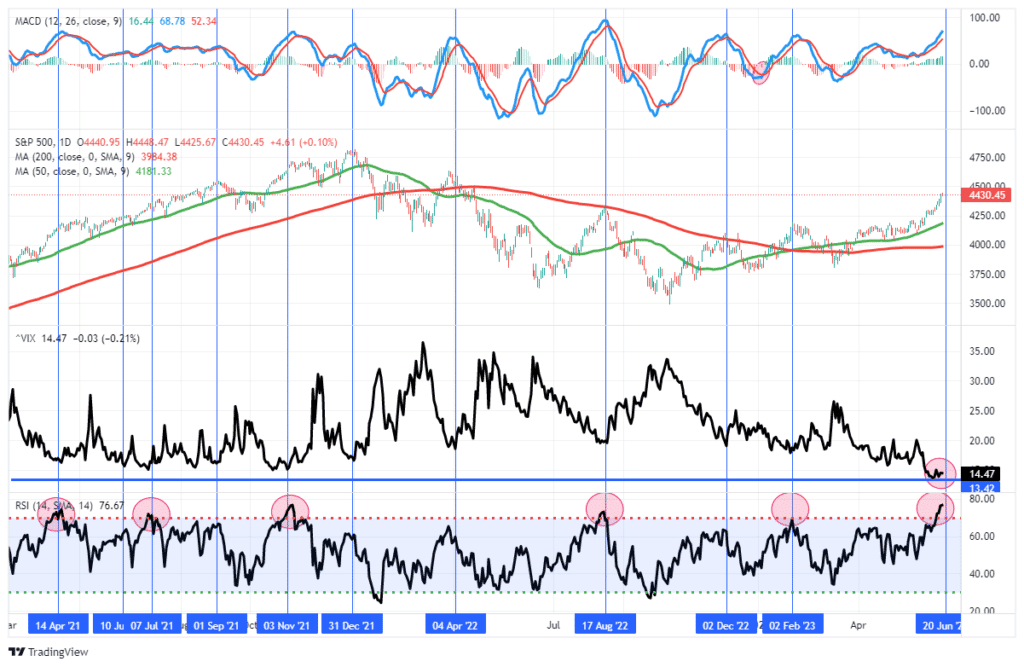Click 40.00 on the RSI scale
The height and width of the screenshot is (667, 1024).
point(983,574)
